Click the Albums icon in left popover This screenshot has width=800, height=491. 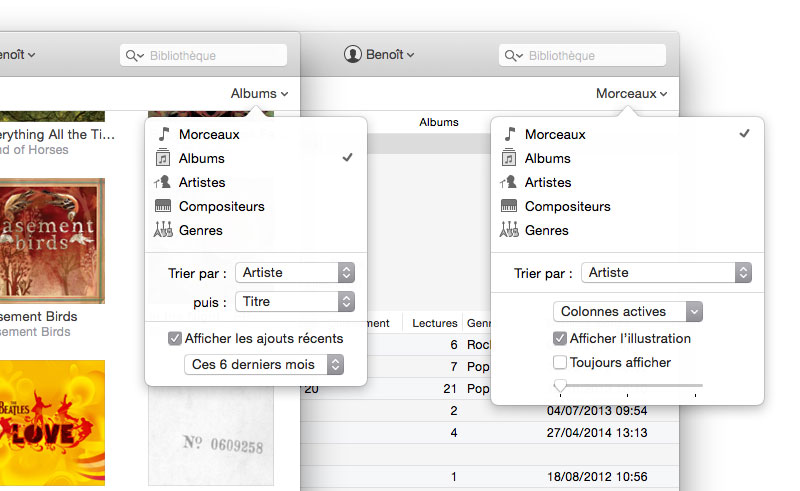(x=163, y=158)
